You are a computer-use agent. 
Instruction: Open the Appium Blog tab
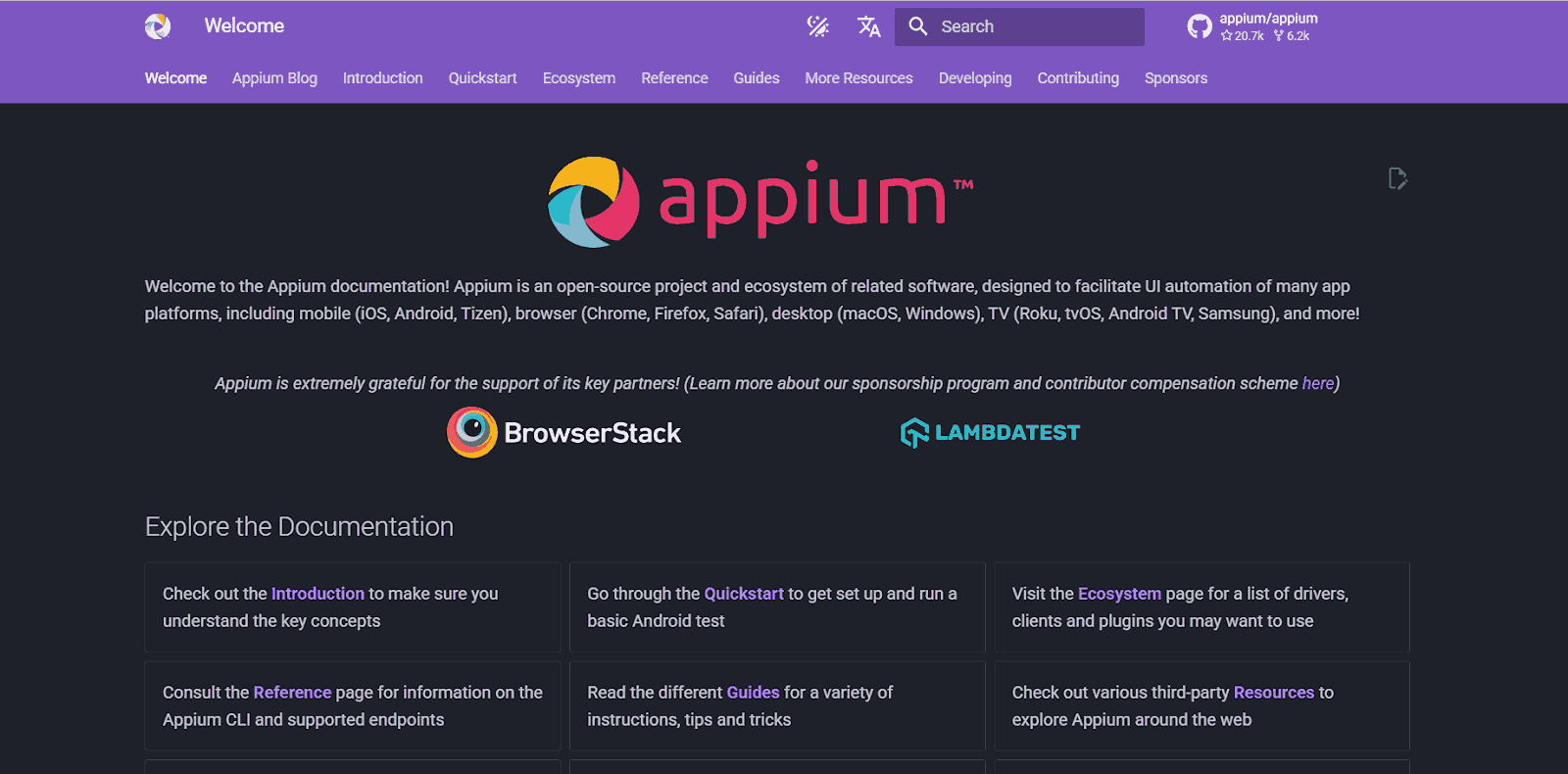(274, 78)
